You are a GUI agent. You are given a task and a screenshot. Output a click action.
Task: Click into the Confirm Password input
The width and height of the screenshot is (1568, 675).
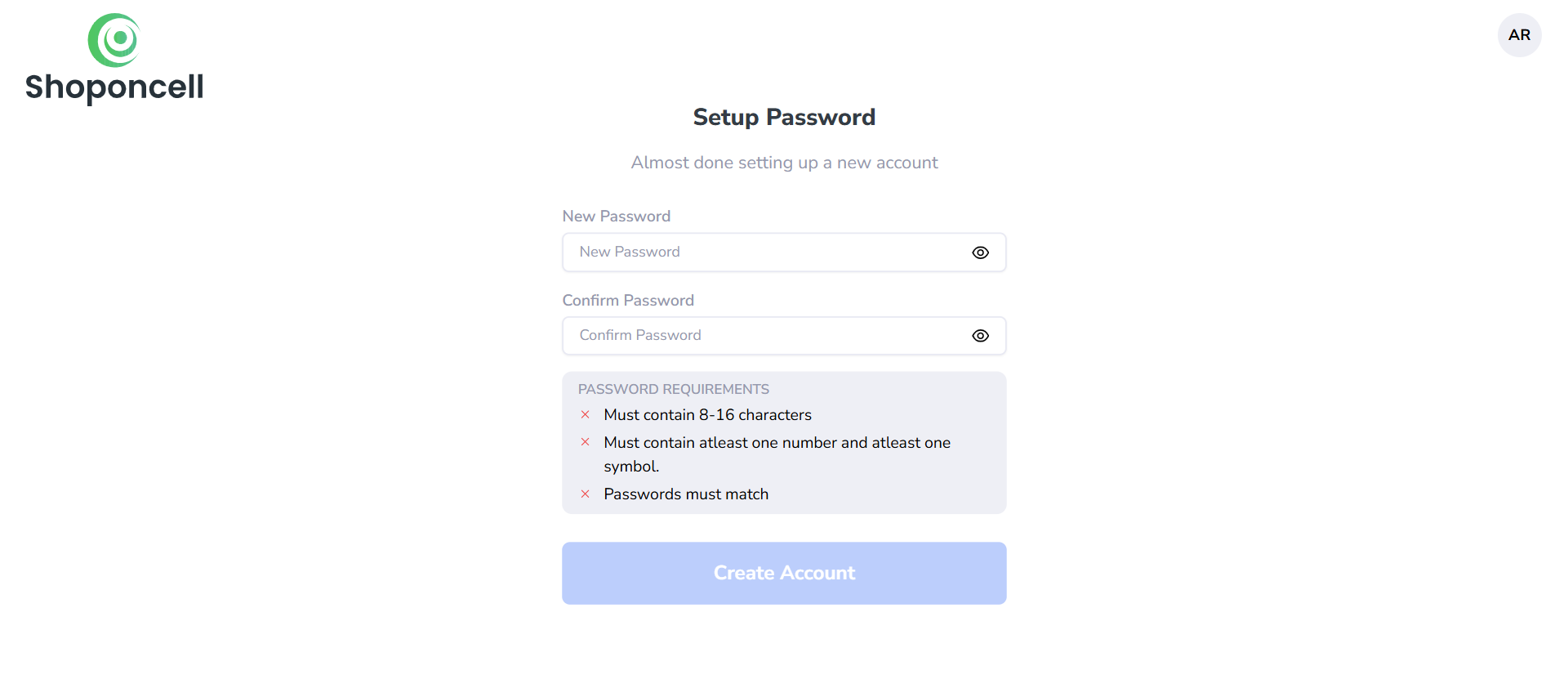click(x=759, y=336)
